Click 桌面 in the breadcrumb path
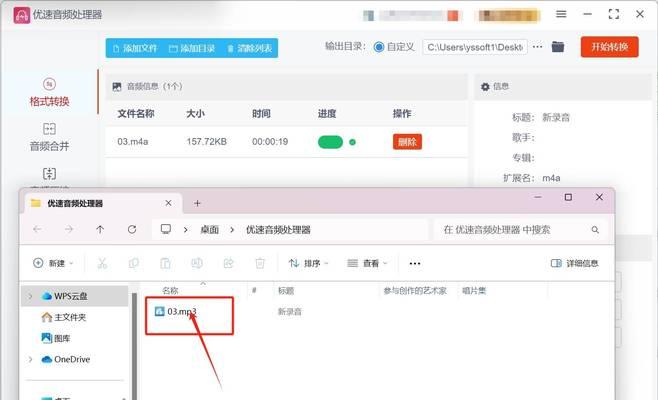The width and height of the screenshot is (658, 400). [x=209, y=230]
